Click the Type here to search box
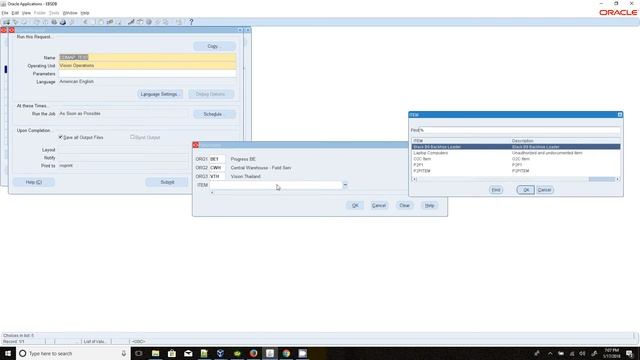Image resolution: width=640 pixels, height=360 pixels. [73, 353]
